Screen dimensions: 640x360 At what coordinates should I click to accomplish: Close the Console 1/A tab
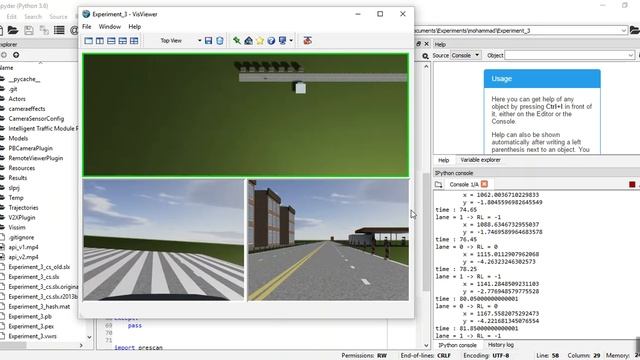484,184
